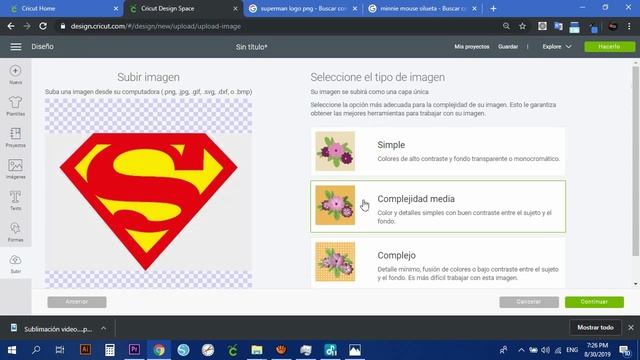Open Windows search in taskbar

coord(36,350)
